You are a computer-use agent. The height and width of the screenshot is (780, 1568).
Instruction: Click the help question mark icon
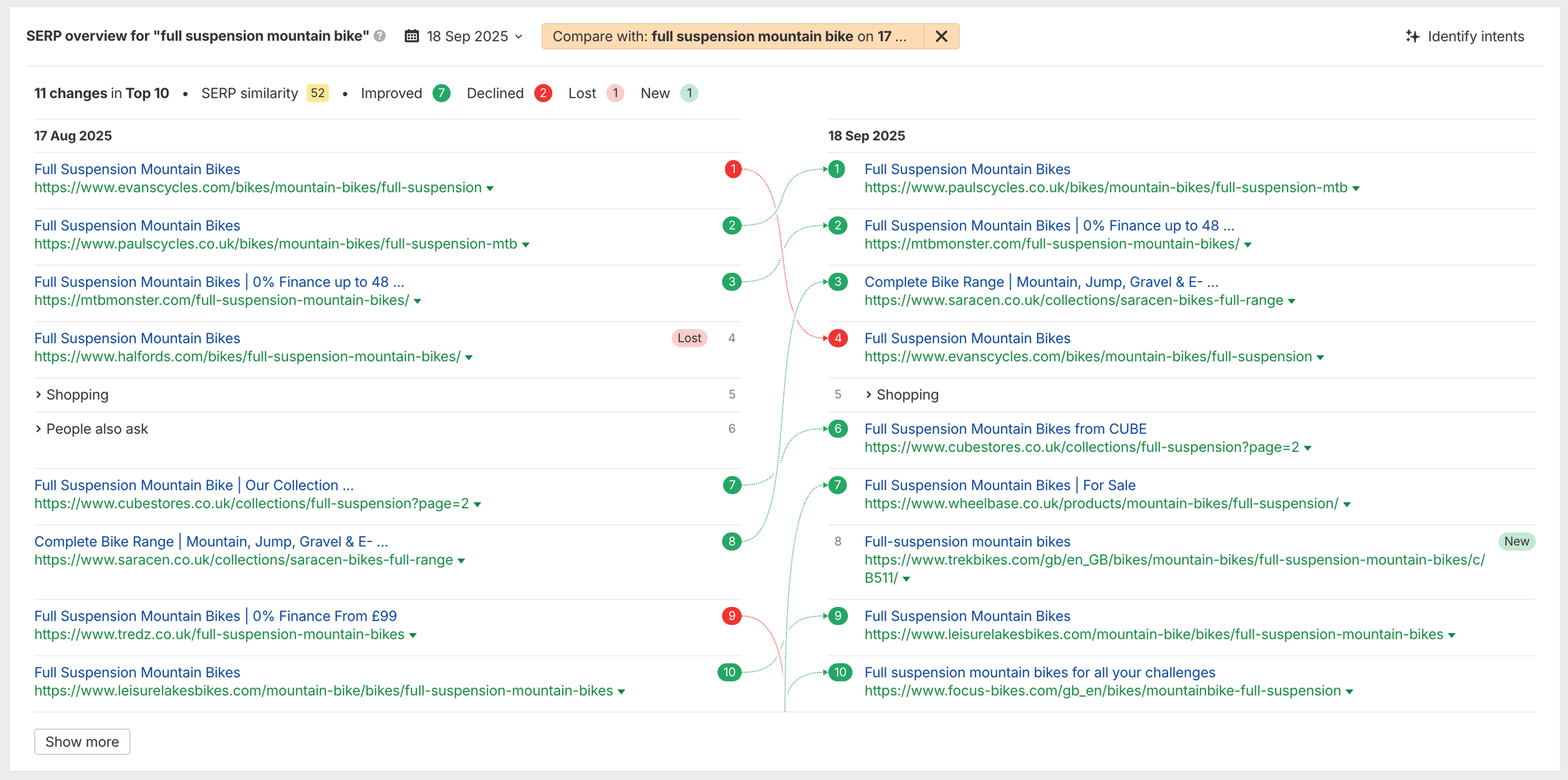point(380,36)
